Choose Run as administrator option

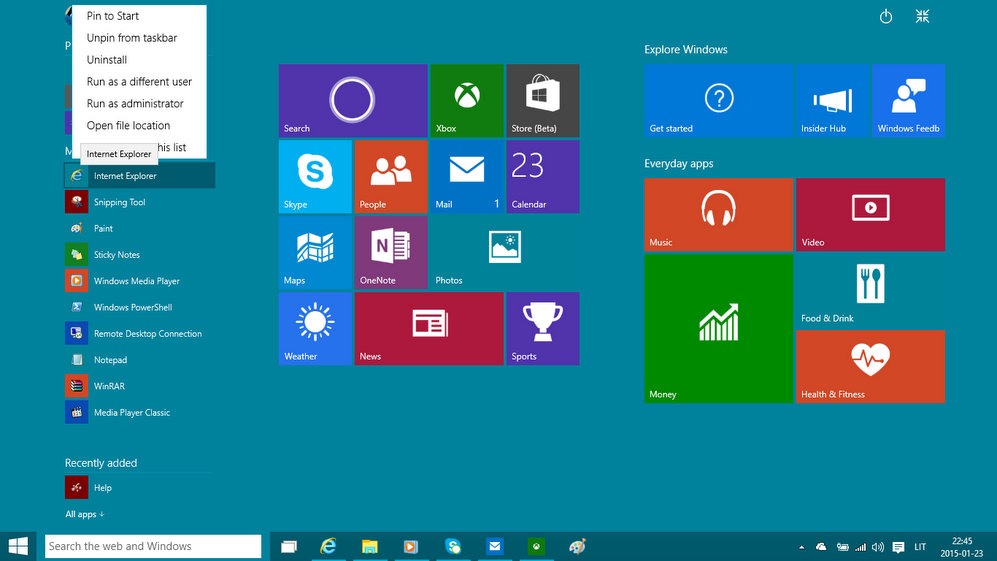coord(135,104)
